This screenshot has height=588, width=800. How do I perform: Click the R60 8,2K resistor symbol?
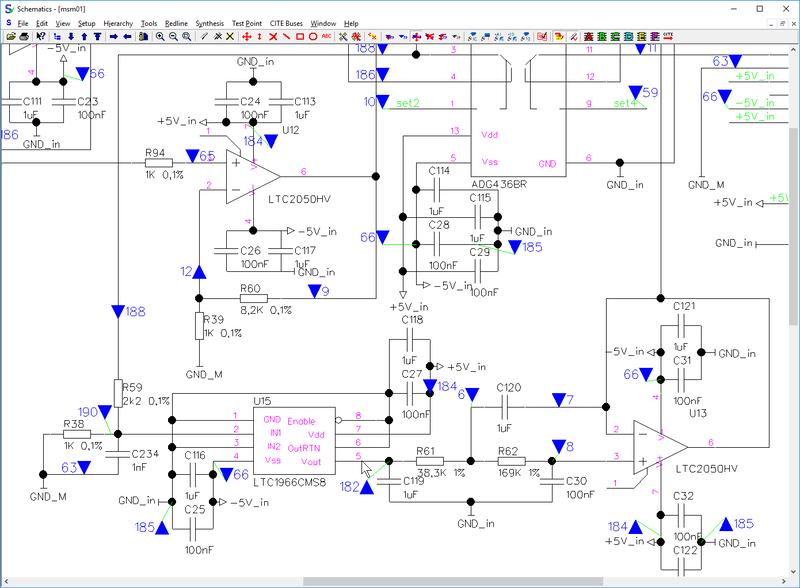click(254, 299)
